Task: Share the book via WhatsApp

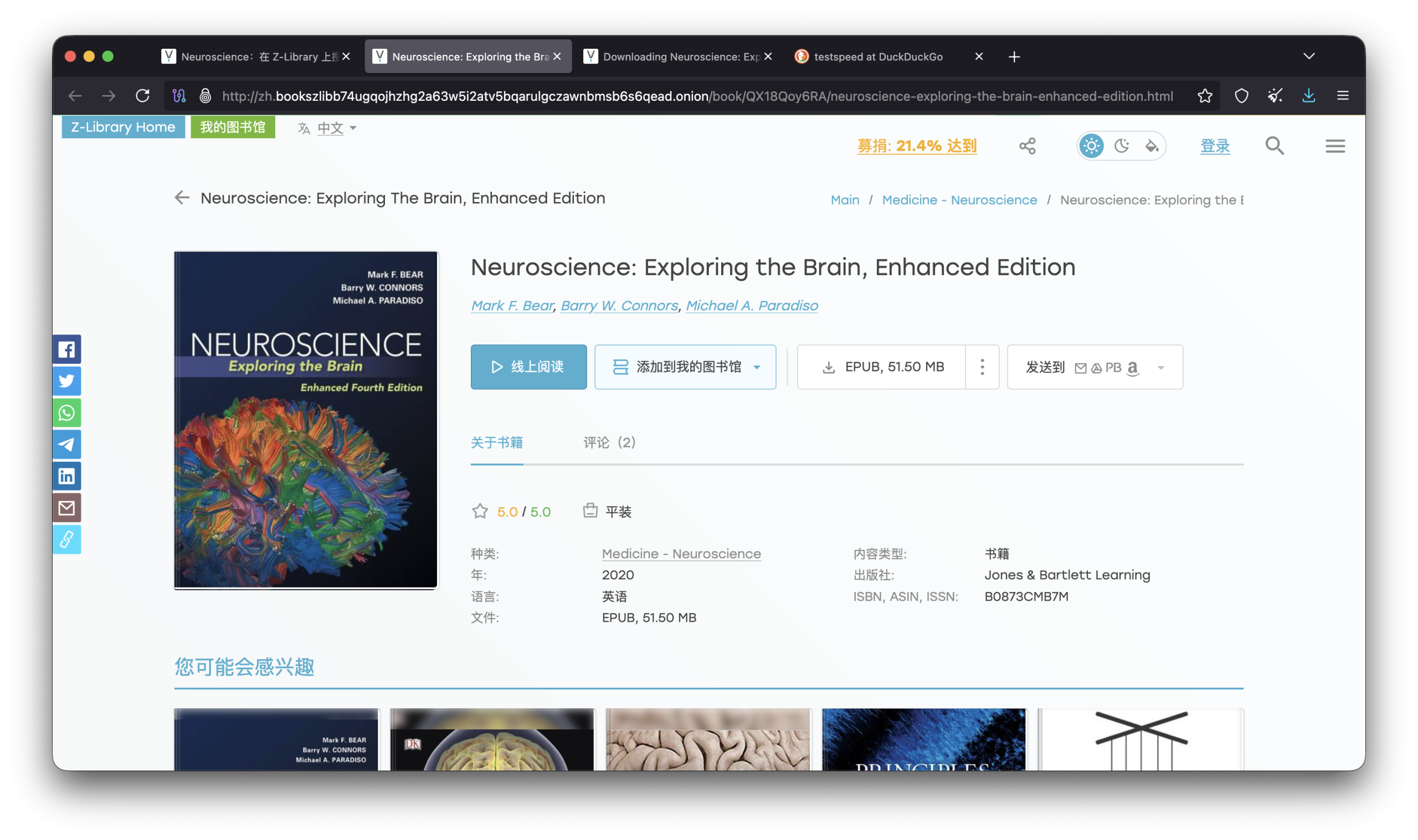Action: pos(66,413)
